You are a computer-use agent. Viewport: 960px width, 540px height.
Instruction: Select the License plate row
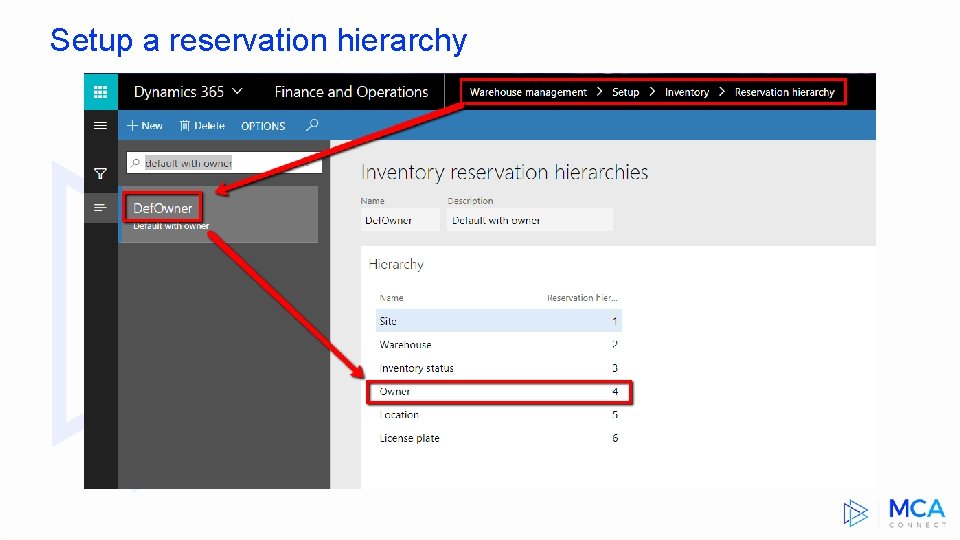tap(498, 438)
